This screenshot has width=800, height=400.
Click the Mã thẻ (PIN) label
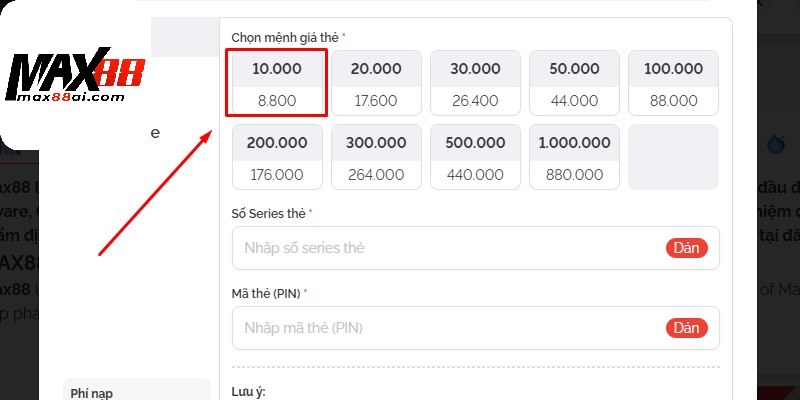click(266, 294)
